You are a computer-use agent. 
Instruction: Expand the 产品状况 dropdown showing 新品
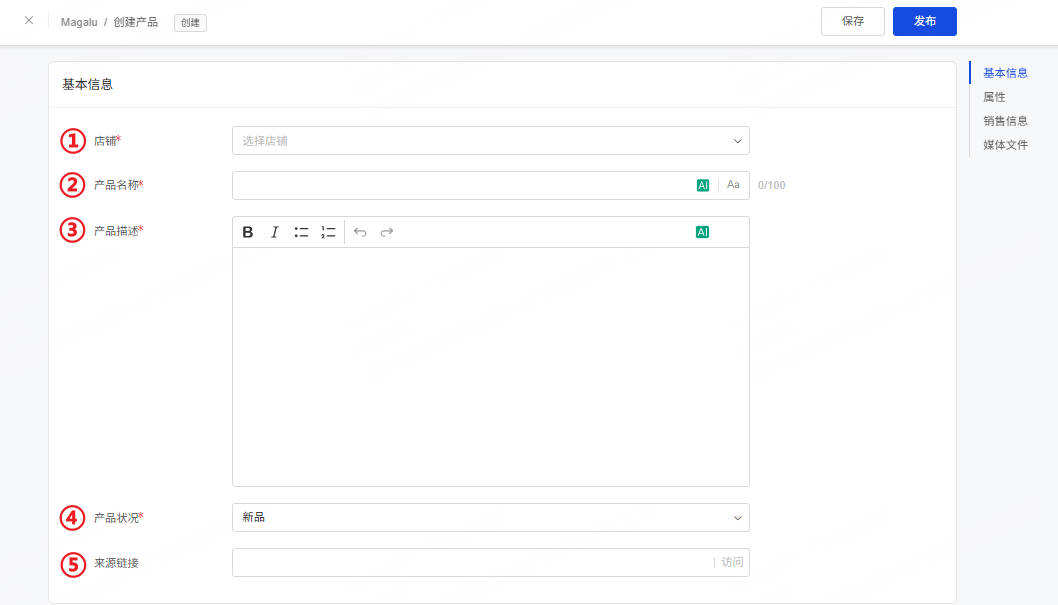pos(491,517)
